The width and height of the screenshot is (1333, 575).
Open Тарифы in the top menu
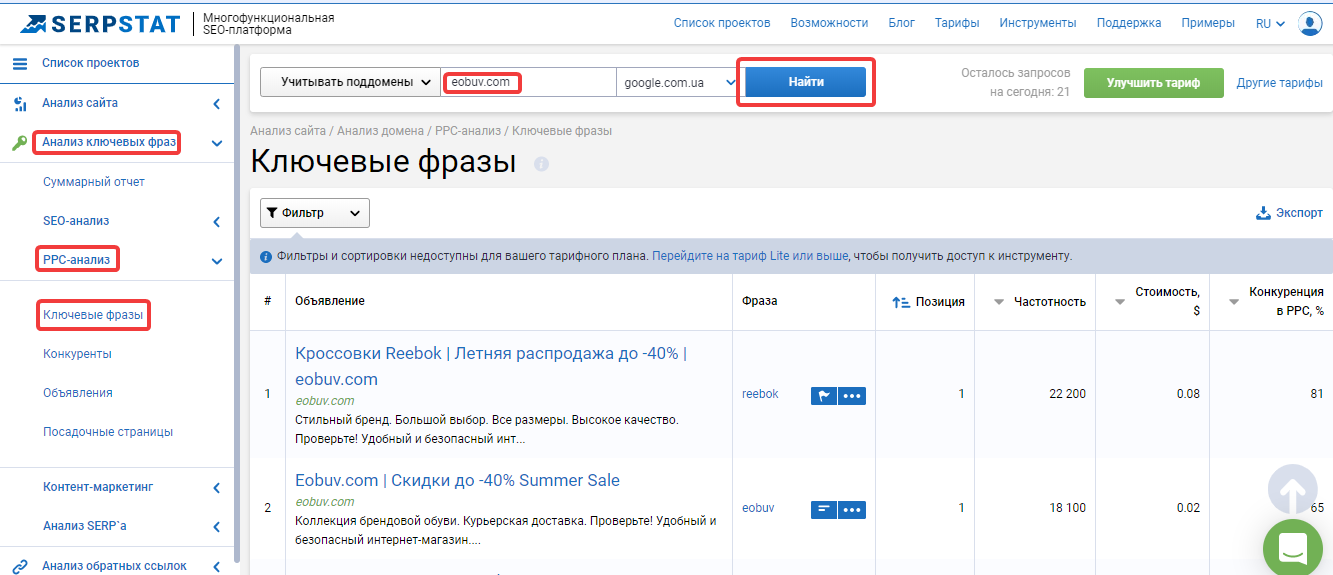point(957,23)
